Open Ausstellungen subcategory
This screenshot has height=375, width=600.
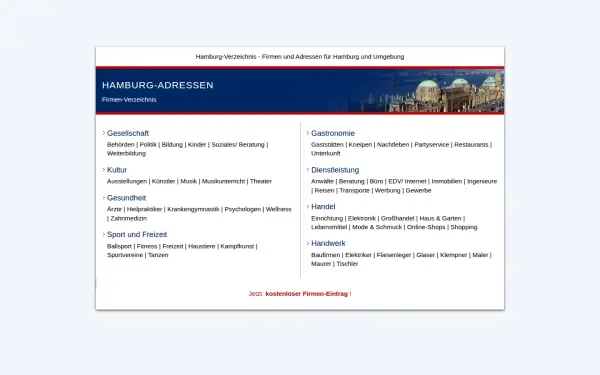pos(127,181)
